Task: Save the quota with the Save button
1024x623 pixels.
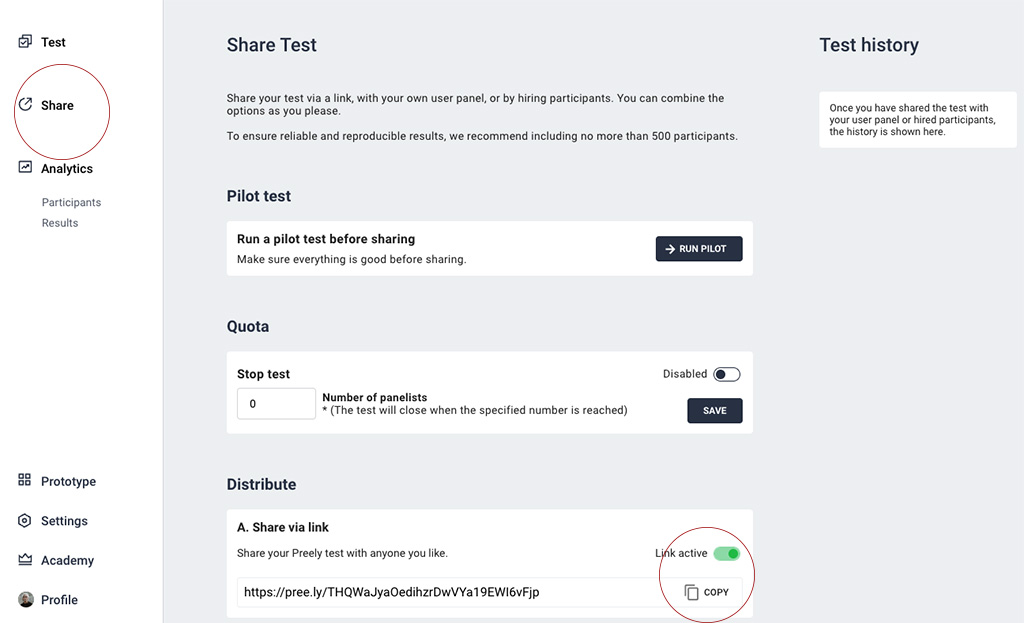Action: coord(715,410)
